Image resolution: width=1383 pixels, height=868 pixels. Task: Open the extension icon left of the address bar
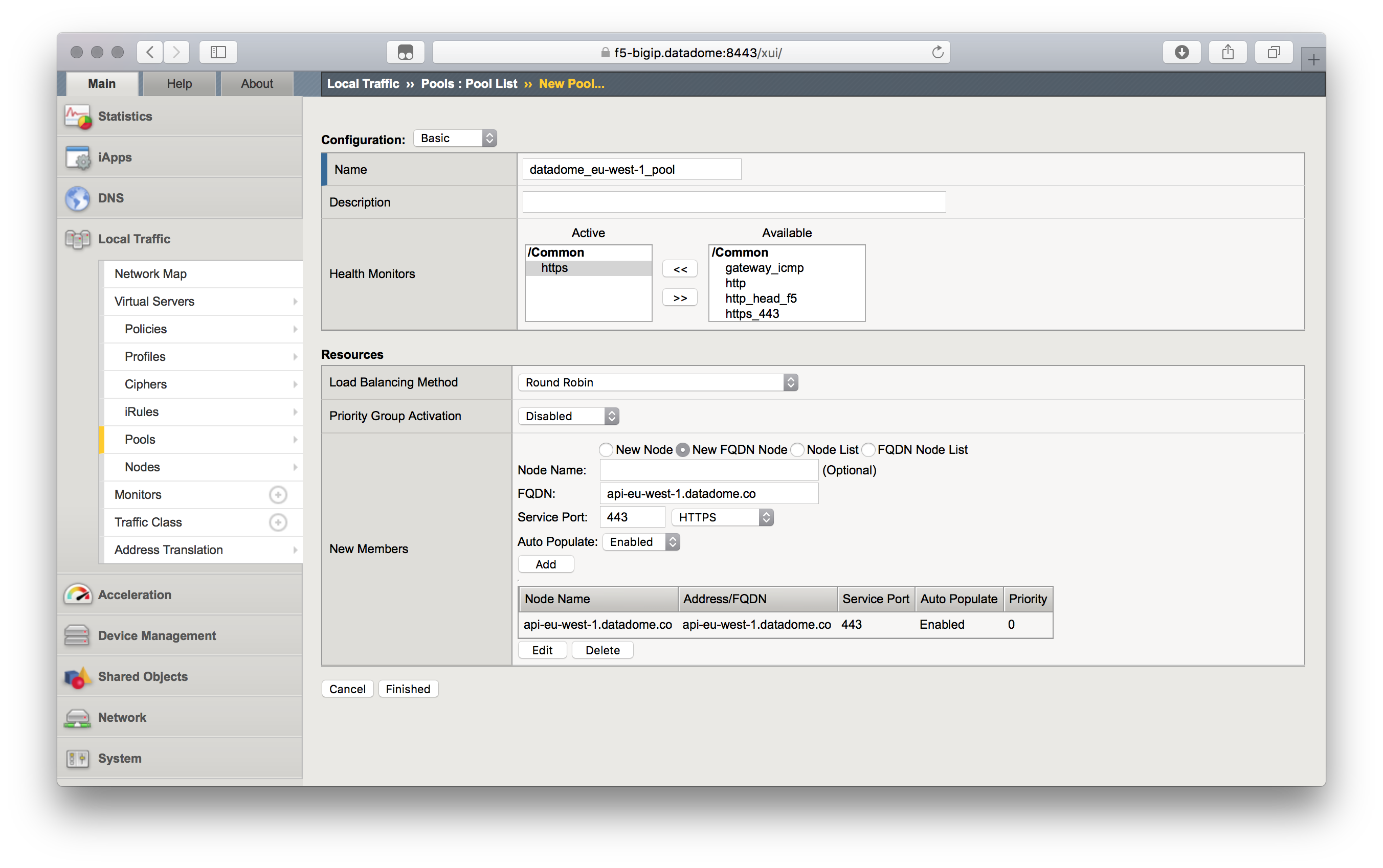pos(406,52)
